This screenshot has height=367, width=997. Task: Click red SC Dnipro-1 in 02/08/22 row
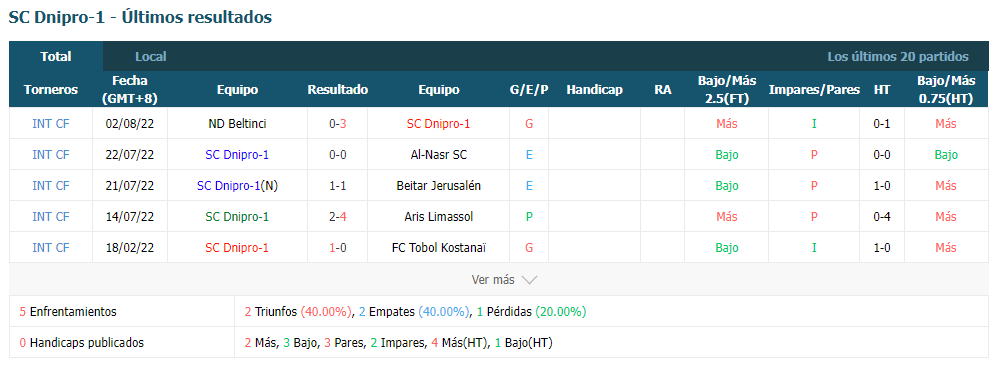(x=439, y=123)
